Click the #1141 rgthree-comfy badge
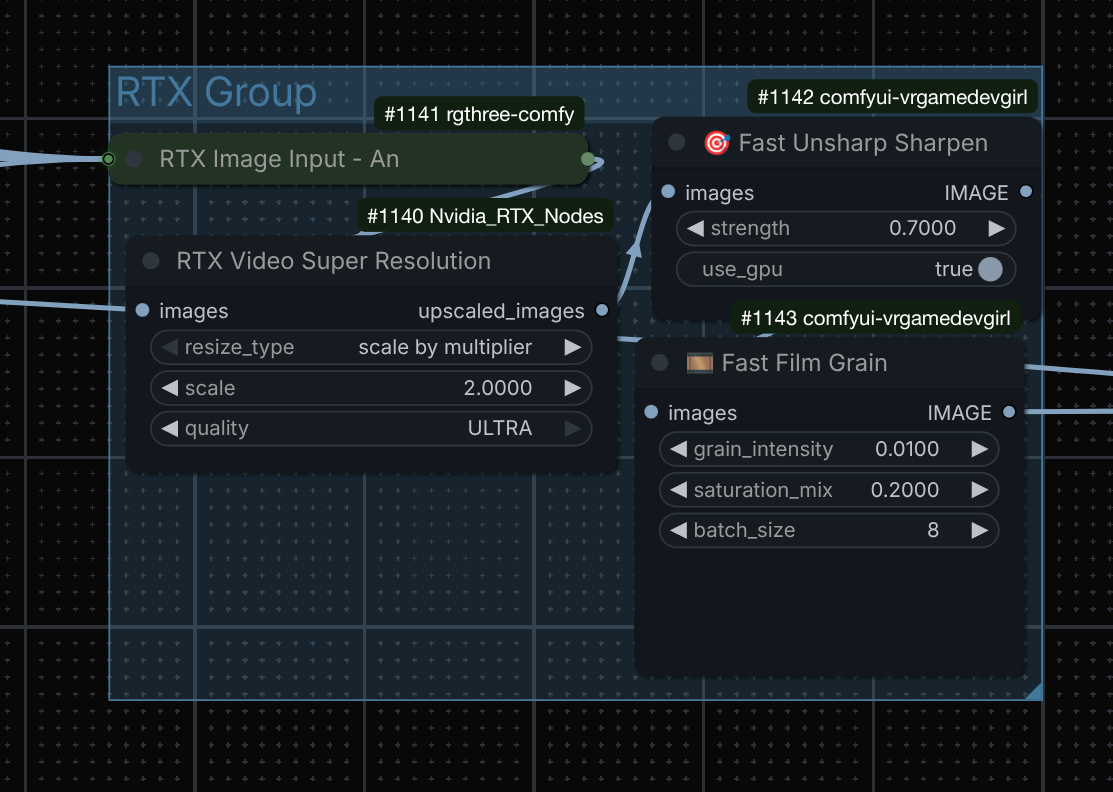The image size is (1113, 792). (479, 114)
